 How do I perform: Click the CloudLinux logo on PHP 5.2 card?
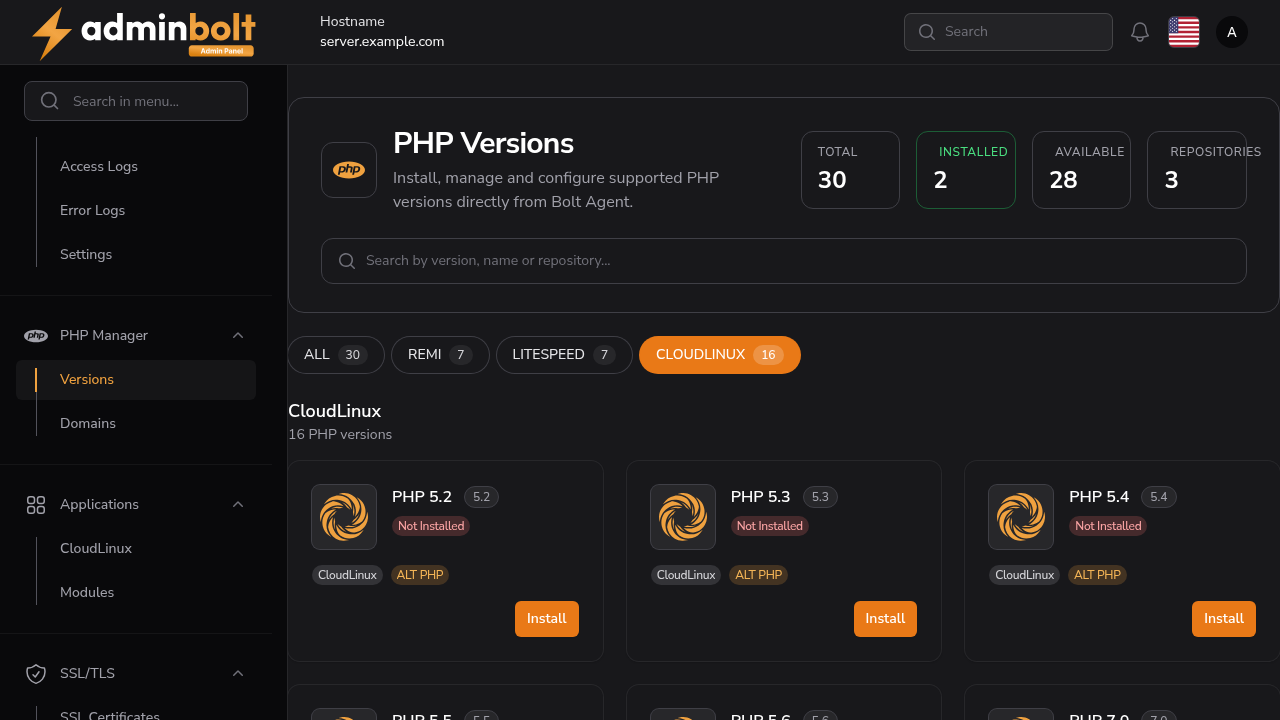[344, 517]
